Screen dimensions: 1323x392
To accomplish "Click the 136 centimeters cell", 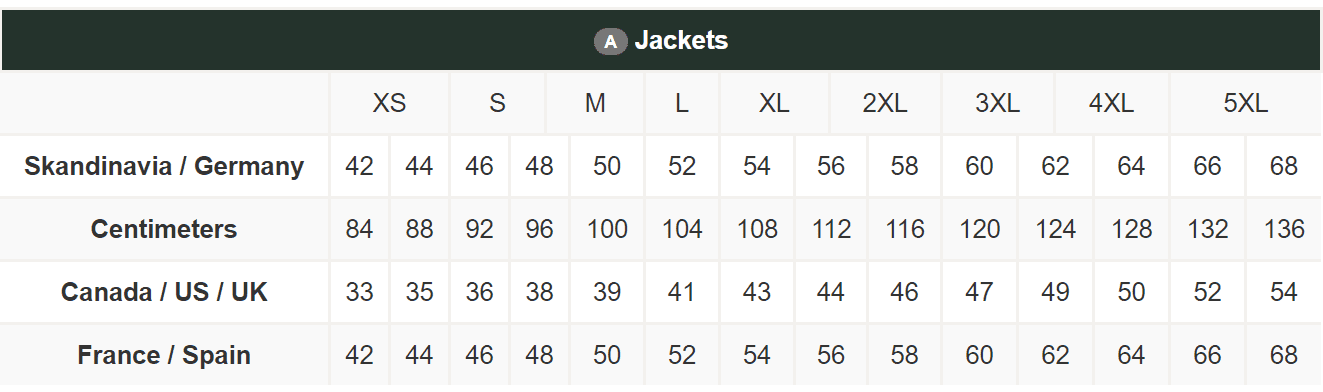I will tap(1284, 229).
